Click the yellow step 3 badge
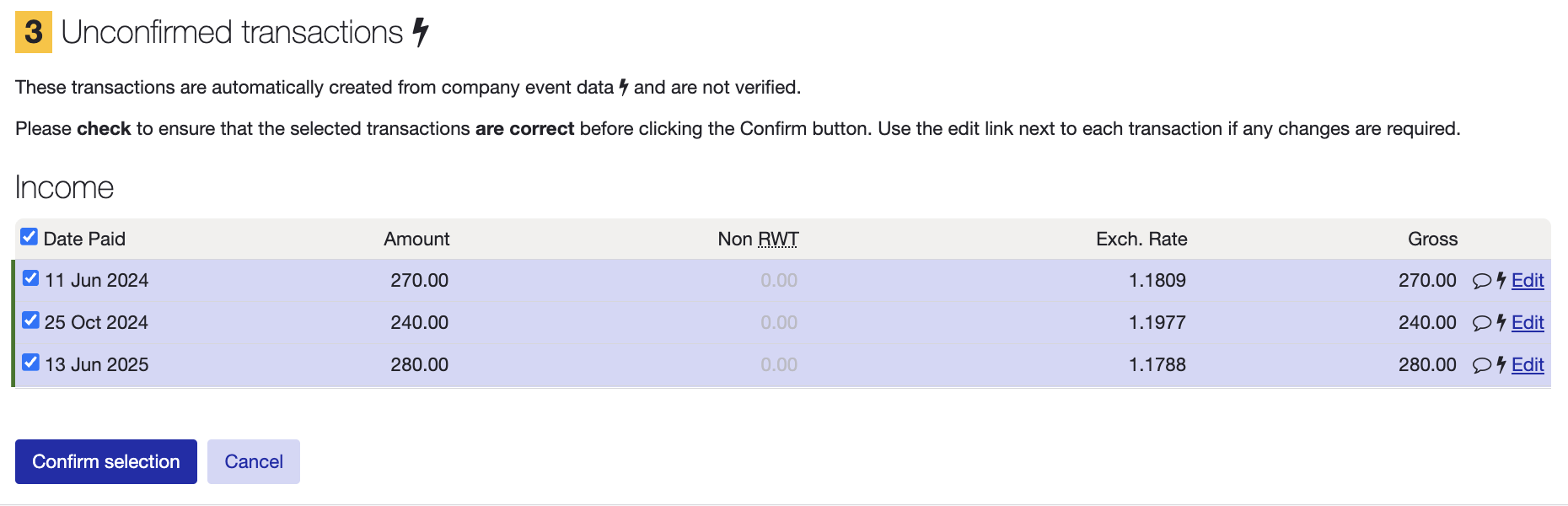This screenshot has width=1568, height=506. [x=34, y=32]
